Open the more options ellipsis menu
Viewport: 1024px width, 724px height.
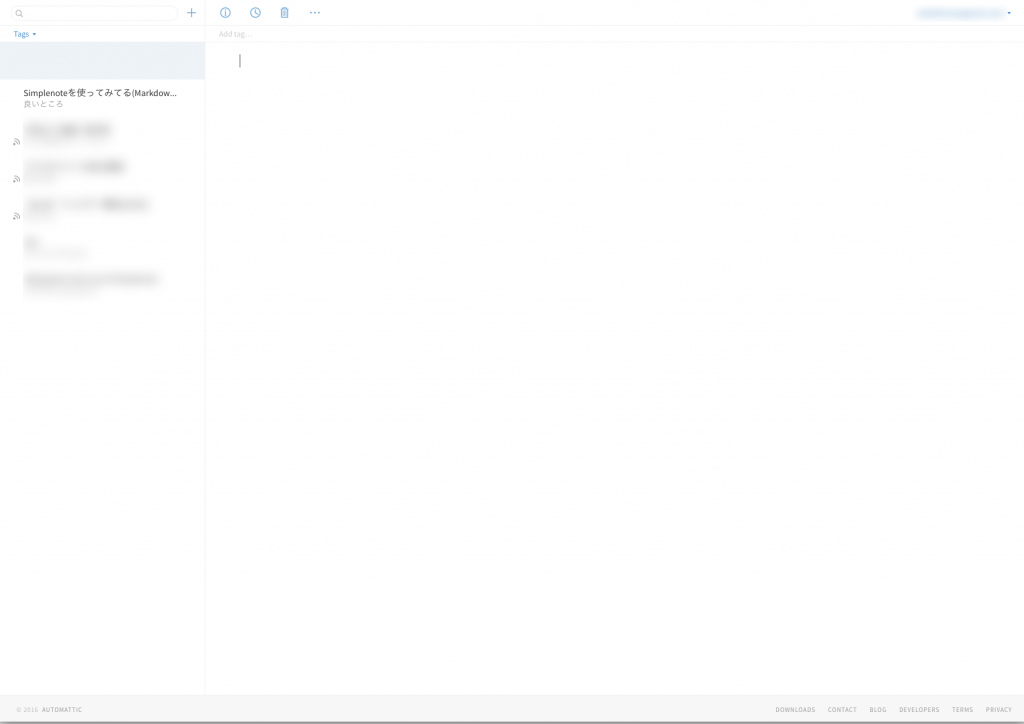point(315,13)
